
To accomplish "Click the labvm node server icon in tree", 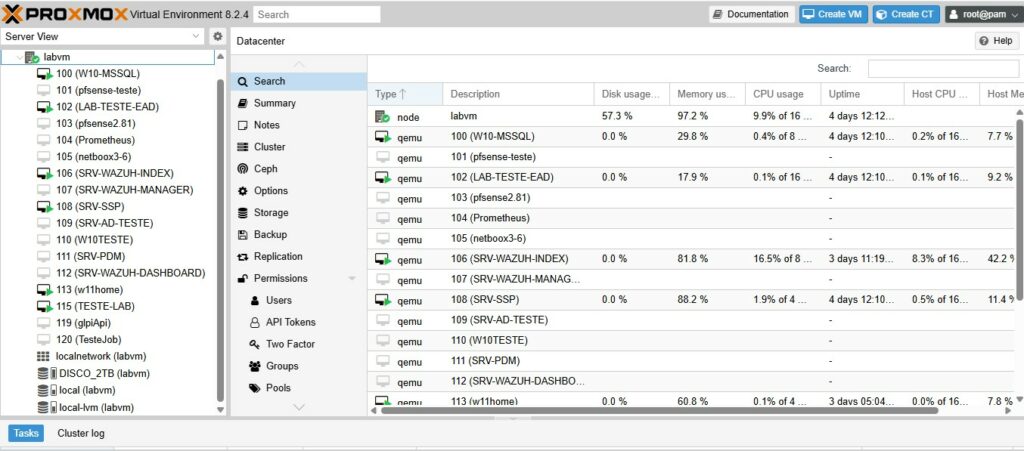I will pos(32,57).
